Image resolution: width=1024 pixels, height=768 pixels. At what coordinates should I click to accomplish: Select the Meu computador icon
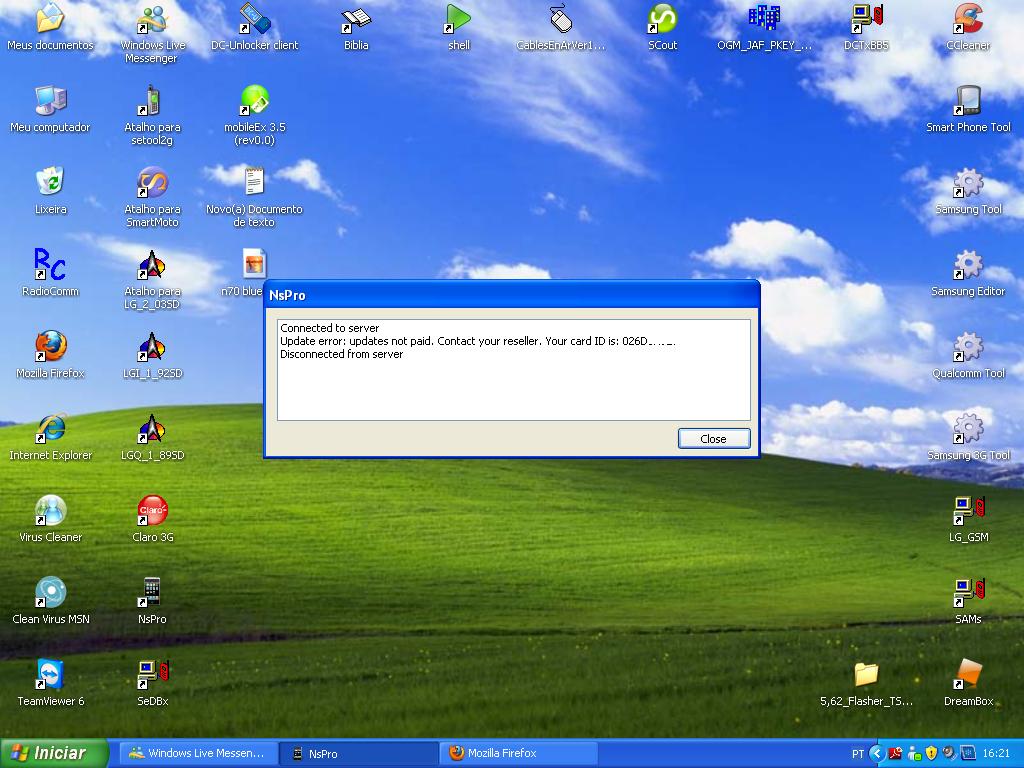click(x=50, y=100)
